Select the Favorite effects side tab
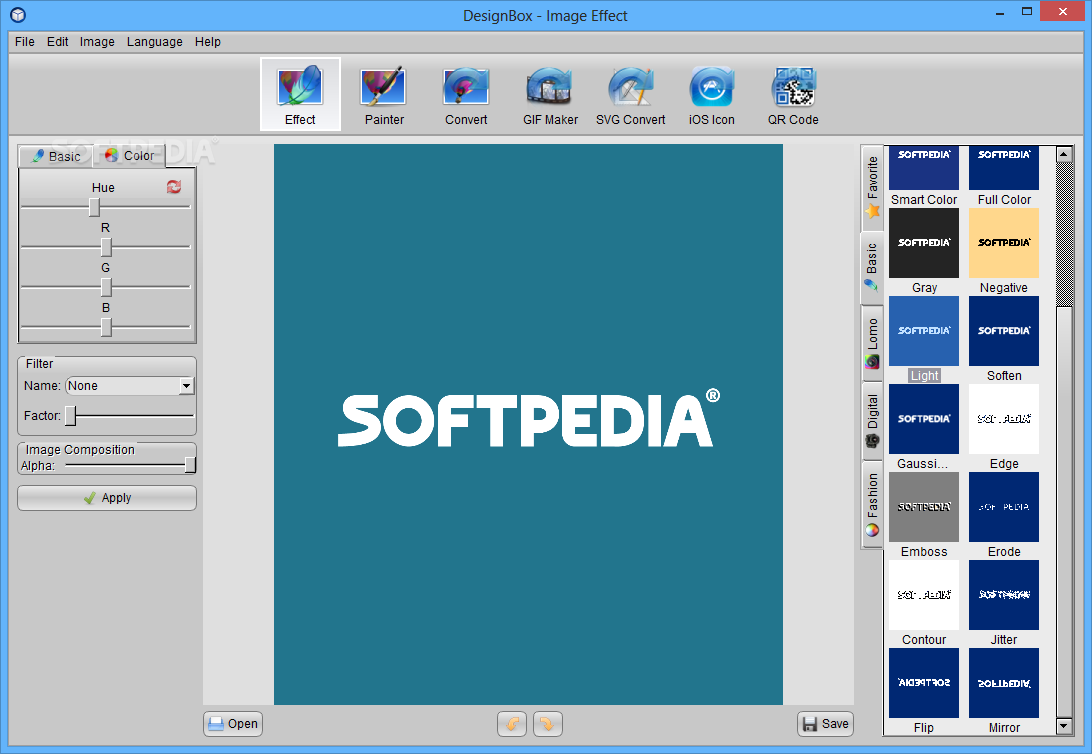The image size is (1092, 754). pos(872,188)
